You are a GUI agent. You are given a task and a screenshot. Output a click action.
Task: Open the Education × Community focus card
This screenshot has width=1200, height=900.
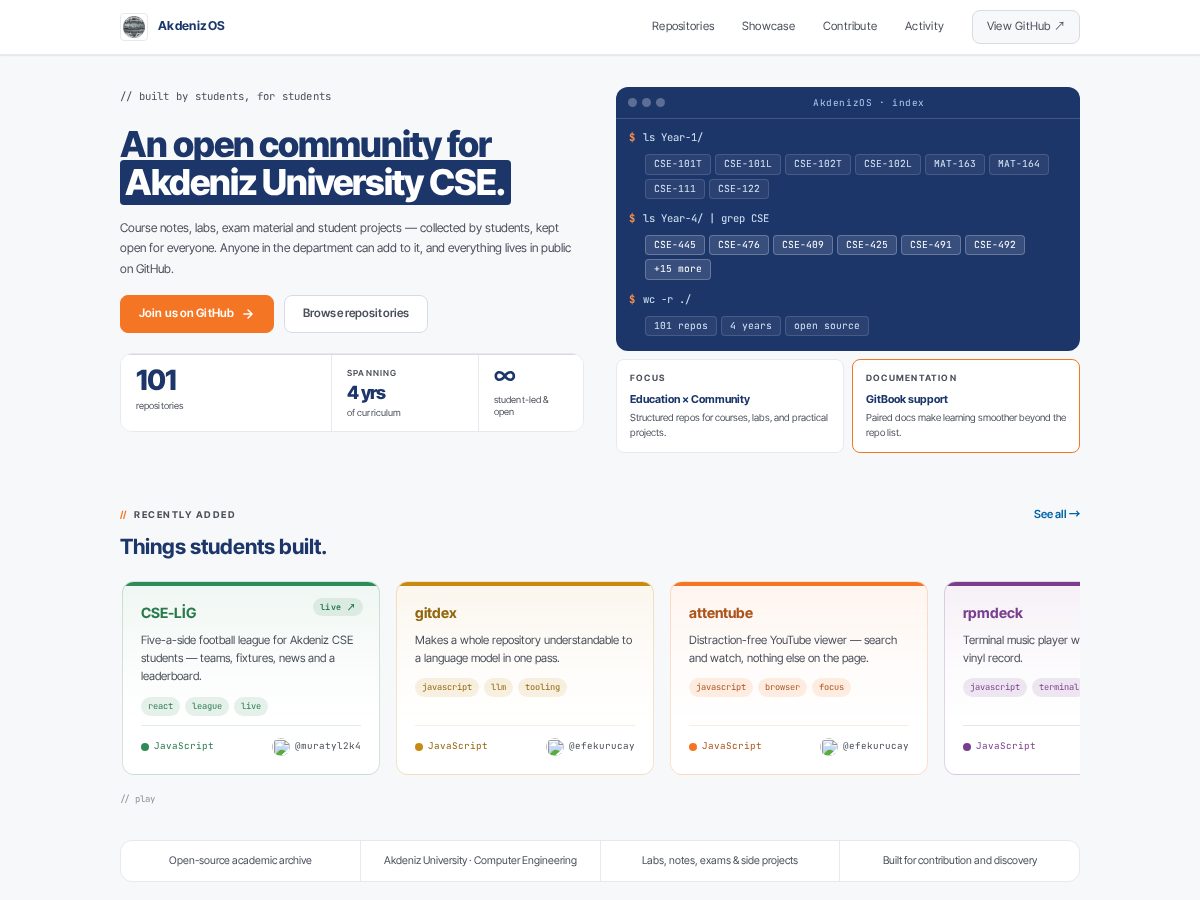coord(730,406)
